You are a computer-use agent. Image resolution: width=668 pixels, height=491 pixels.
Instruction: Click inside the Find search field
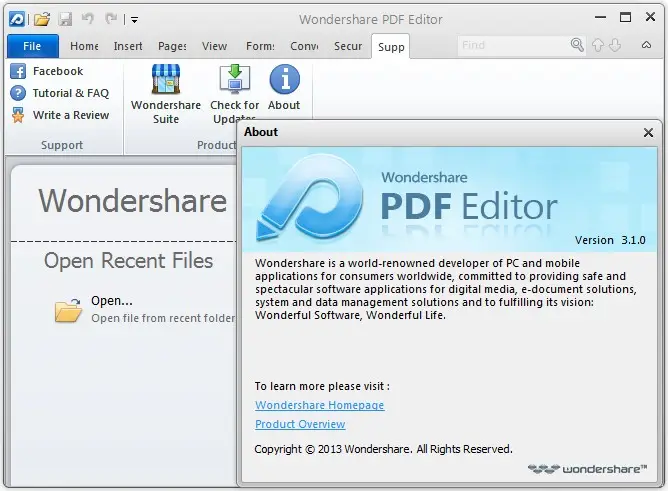[x=513, y=45]
